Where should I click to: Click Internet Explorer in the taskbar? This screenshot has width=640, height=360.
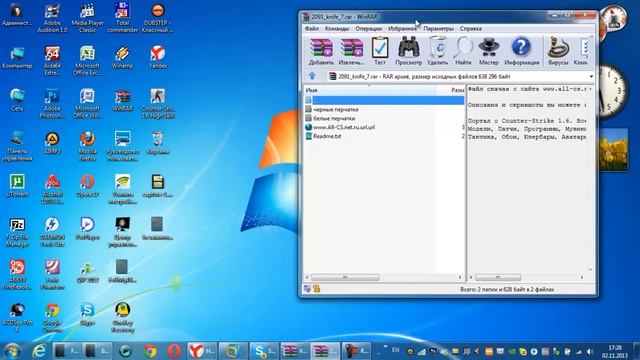coord(39,351)
